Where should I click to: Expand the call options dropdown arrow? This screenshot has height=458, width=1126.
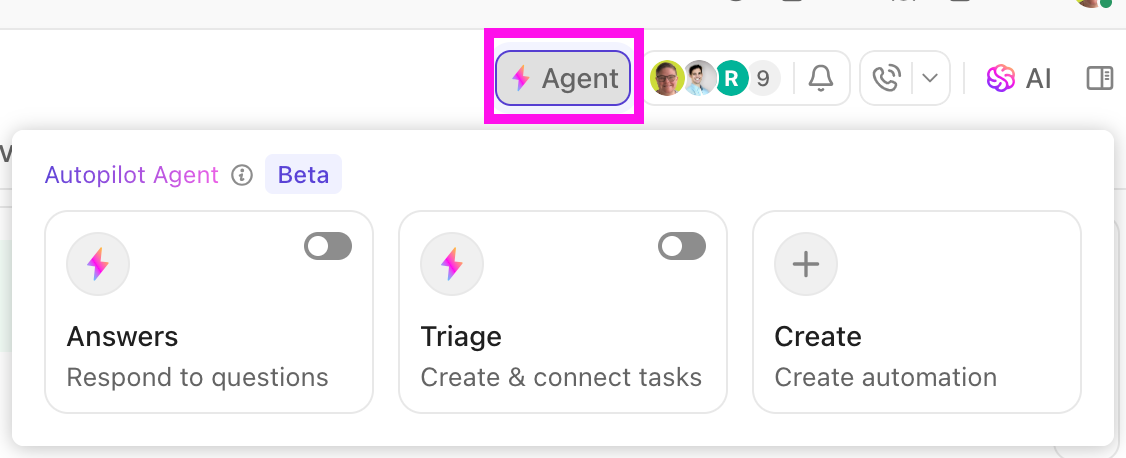(x=930, y=78)
